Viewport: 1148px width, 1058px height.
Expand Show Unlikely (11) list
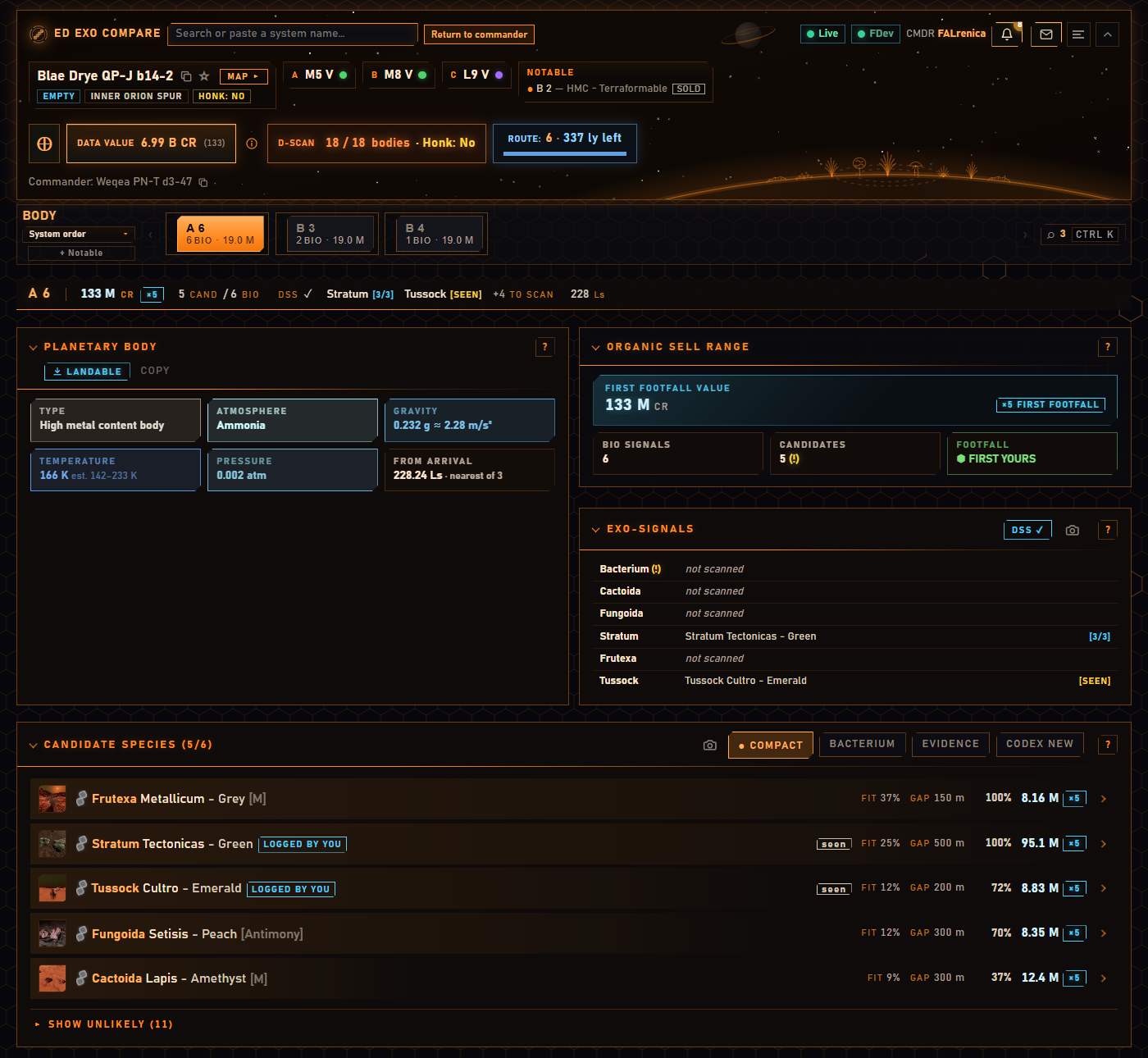point(103,1024)
